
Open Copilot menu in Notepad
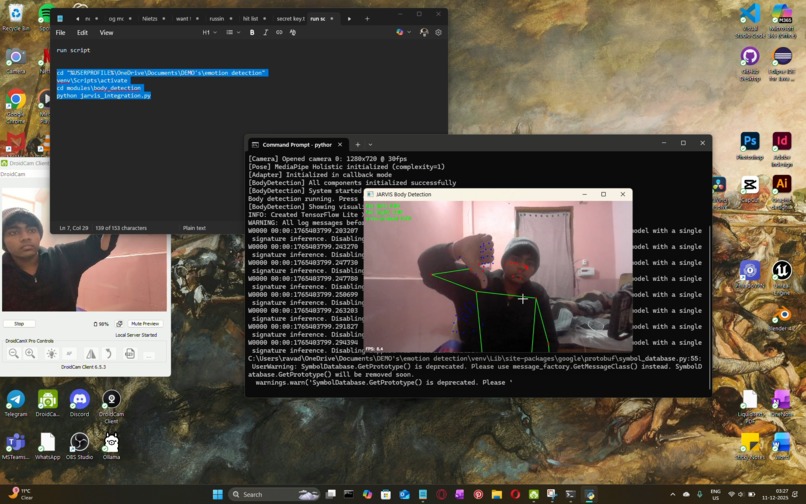tap(403, 32)
